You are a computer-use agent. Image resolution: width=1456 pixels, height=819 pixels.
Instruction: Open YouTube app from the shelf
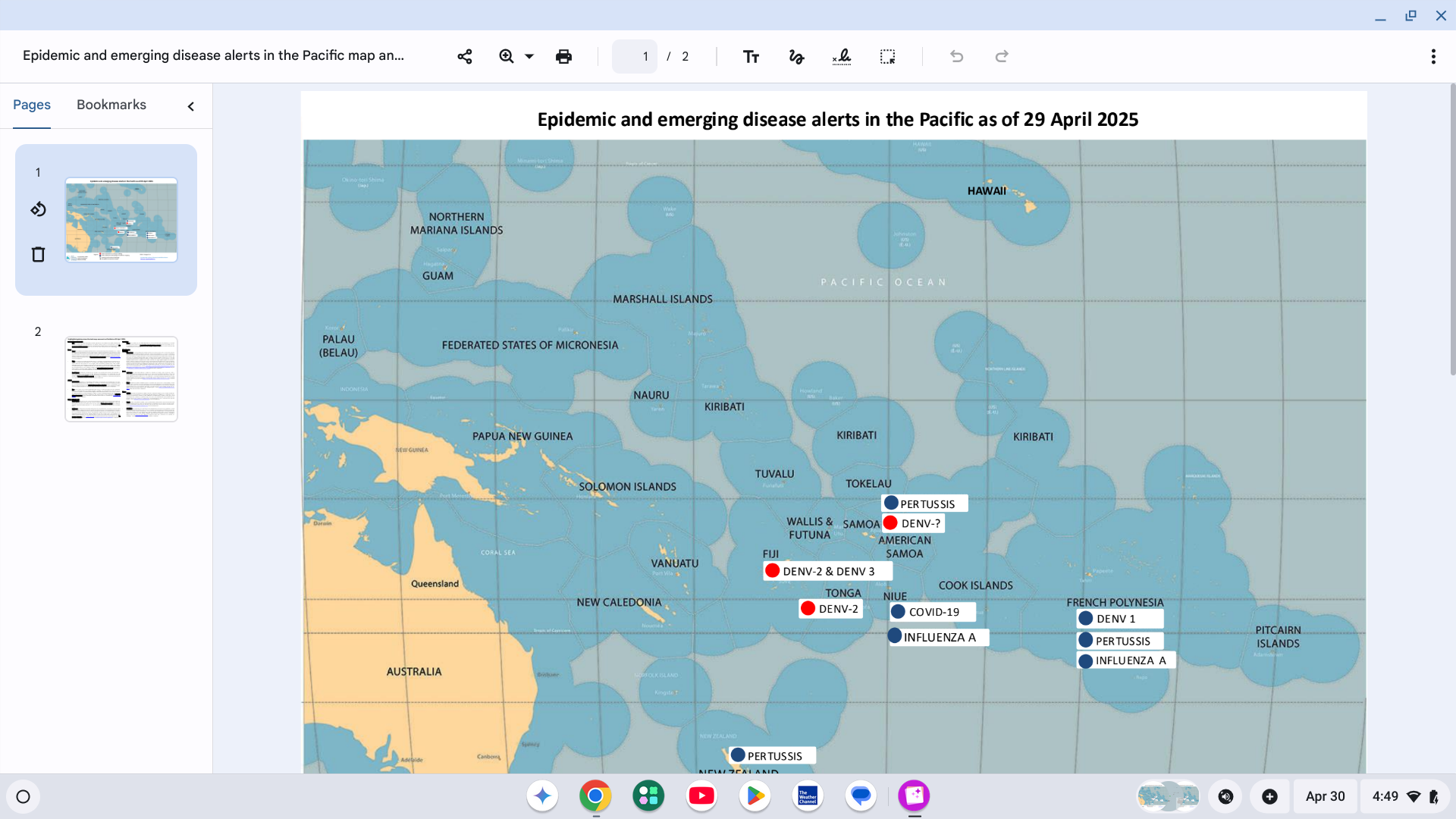coord(701,795)
